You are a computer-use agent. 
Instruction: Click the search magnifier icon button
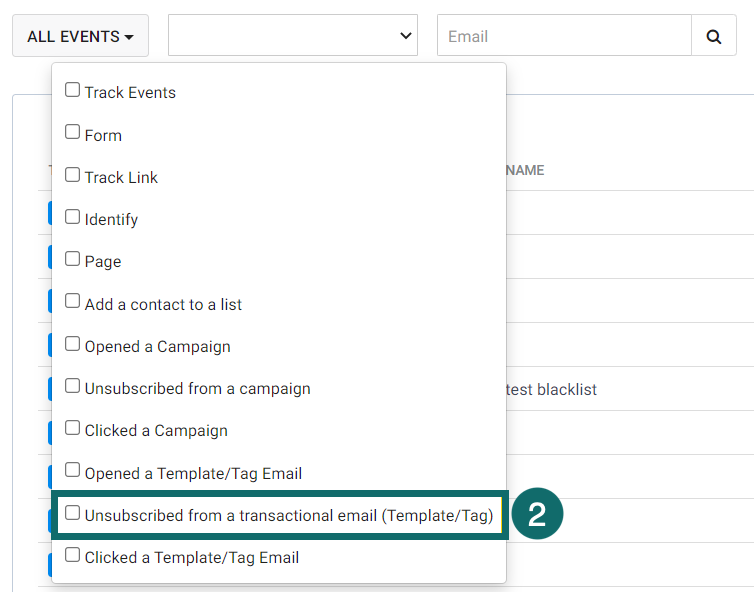714,36
